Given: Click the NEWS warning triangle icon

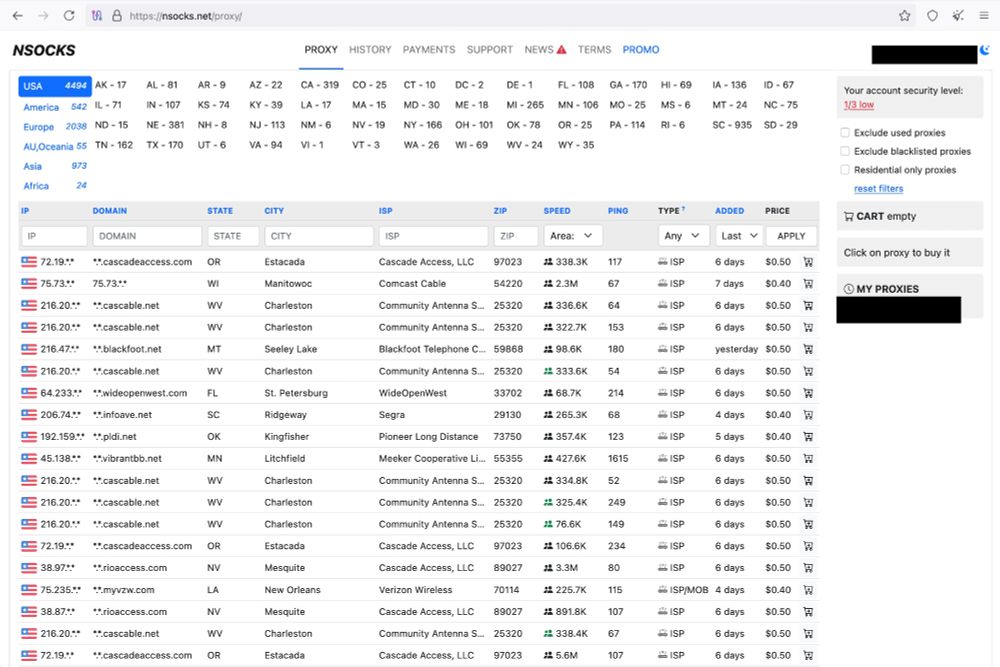Looking at the screenshot, I should coord(561,49).
